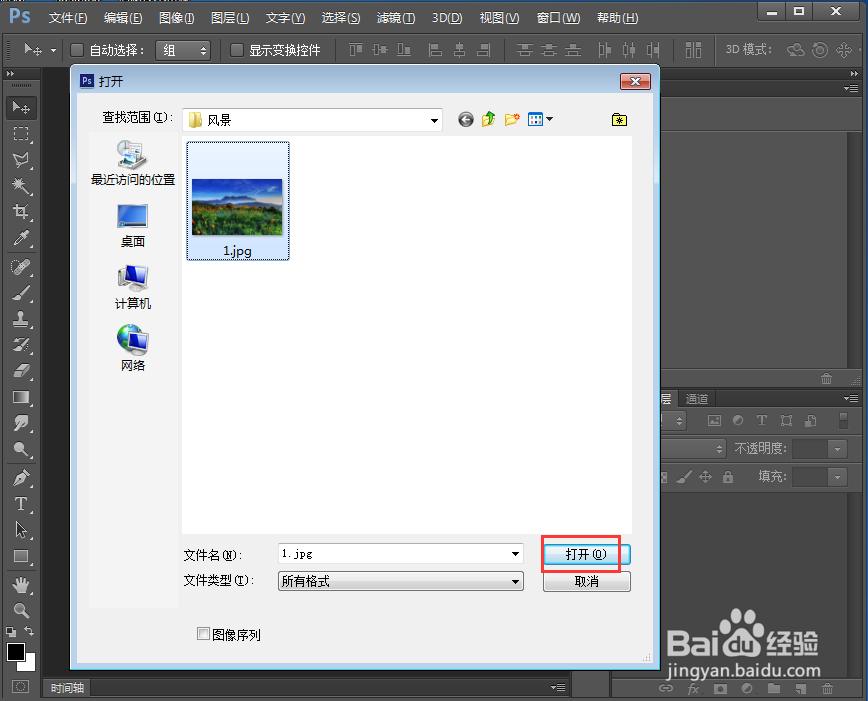
Task: Expand the 查找范围 folder dropdown
Action: coord(434,120)
